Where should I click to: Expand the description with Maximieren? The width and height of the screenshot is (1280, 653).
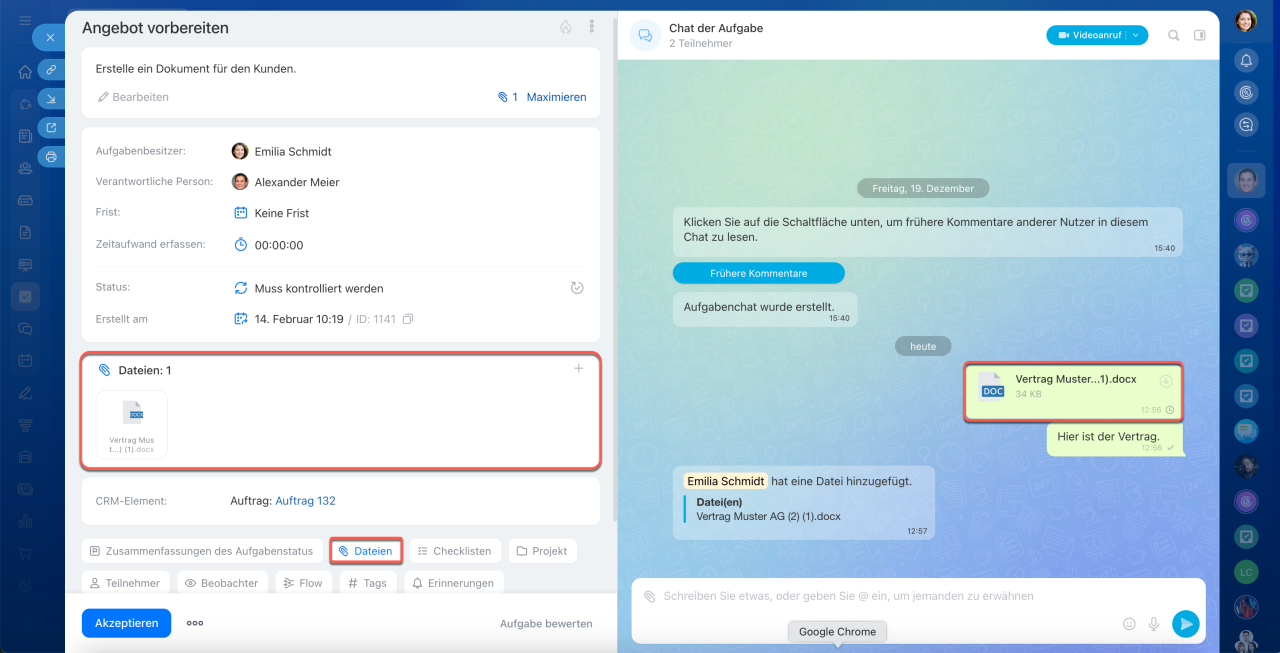tap(557, 97)
